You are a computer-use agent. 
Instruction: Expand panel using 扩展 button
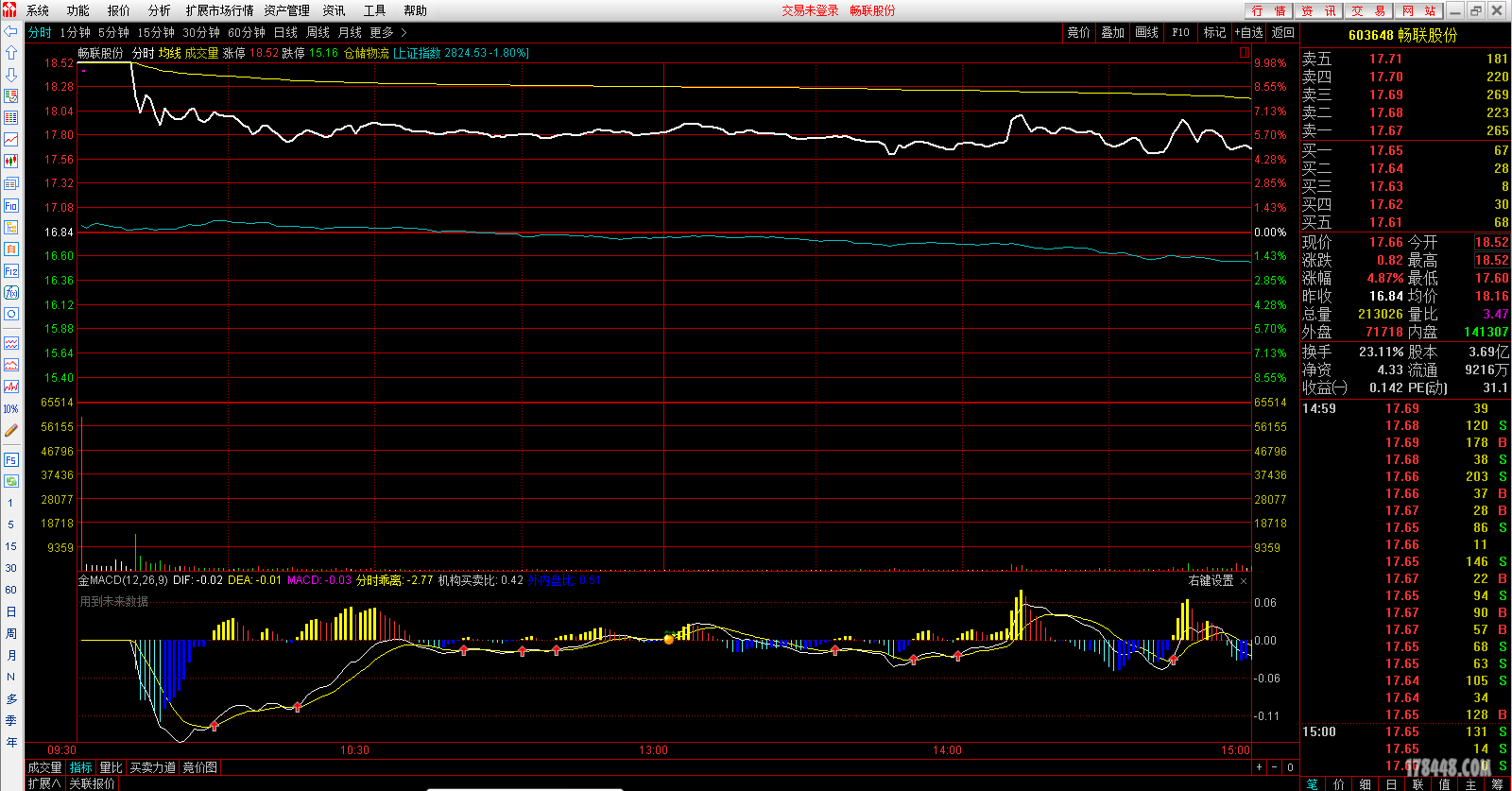pyautogui.click(x=43, y=783)
